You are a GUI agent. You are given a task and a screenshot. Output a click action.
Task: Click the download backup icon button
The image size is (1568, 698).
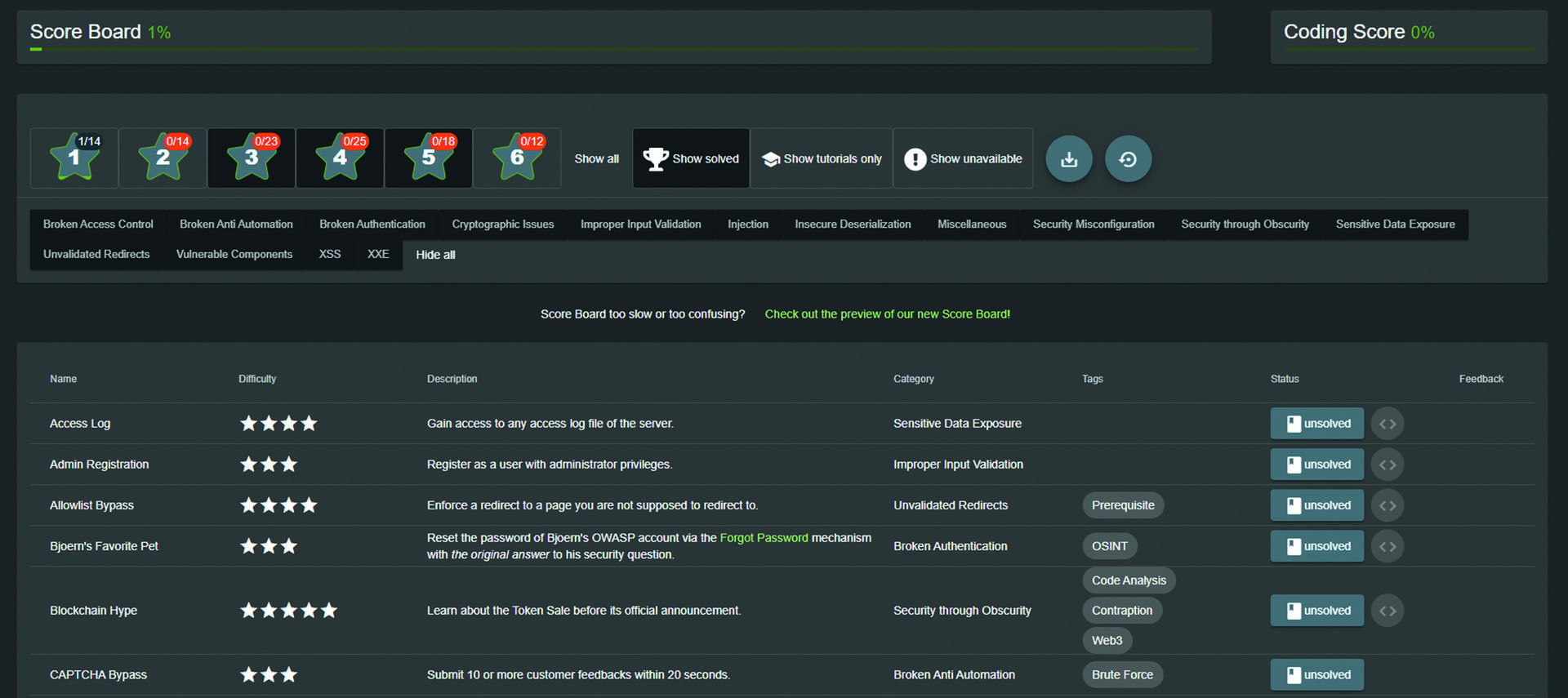point(1068,159)
